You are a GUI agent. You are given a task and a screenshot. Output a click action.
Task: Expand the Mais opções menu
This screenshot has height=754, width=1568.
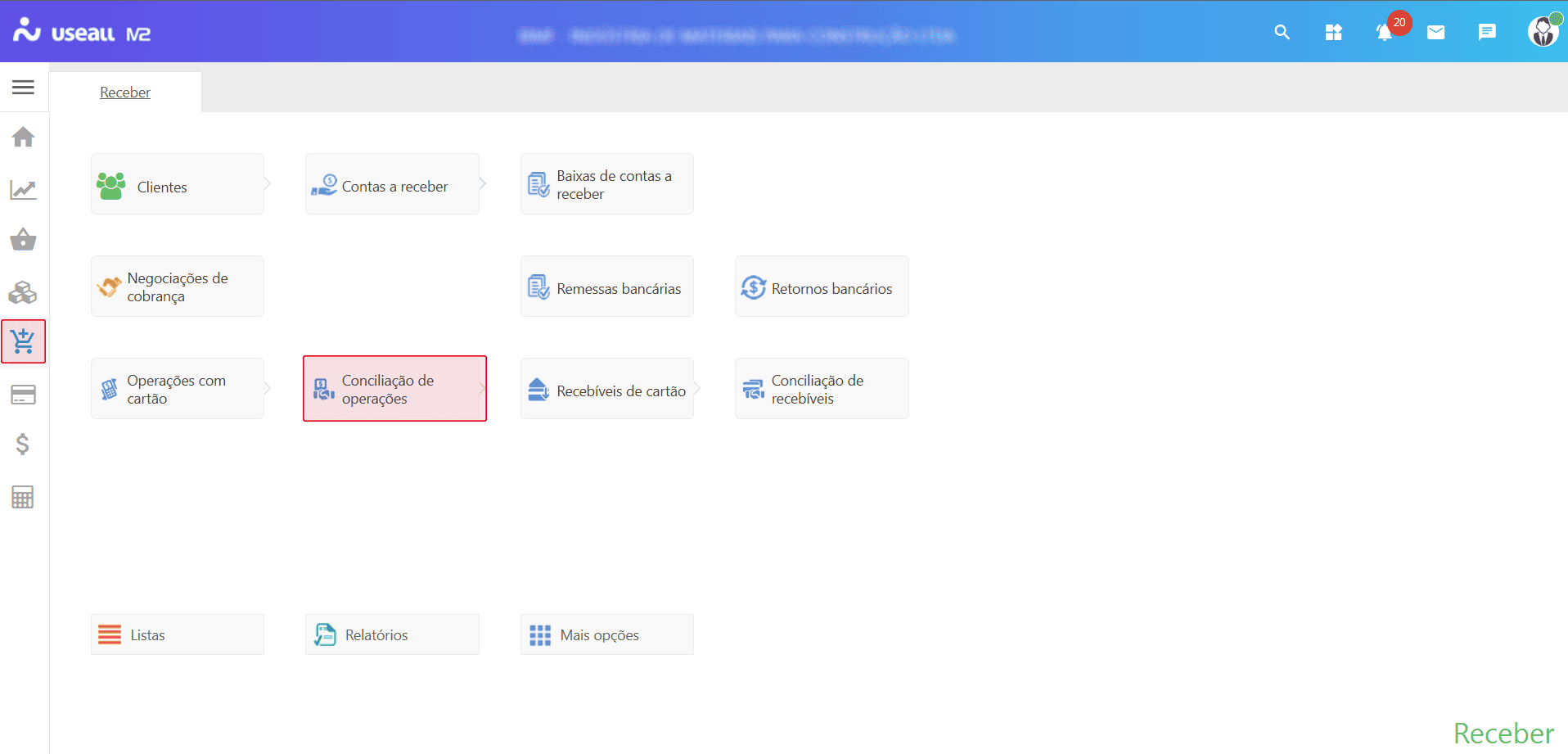pos(606,634)
